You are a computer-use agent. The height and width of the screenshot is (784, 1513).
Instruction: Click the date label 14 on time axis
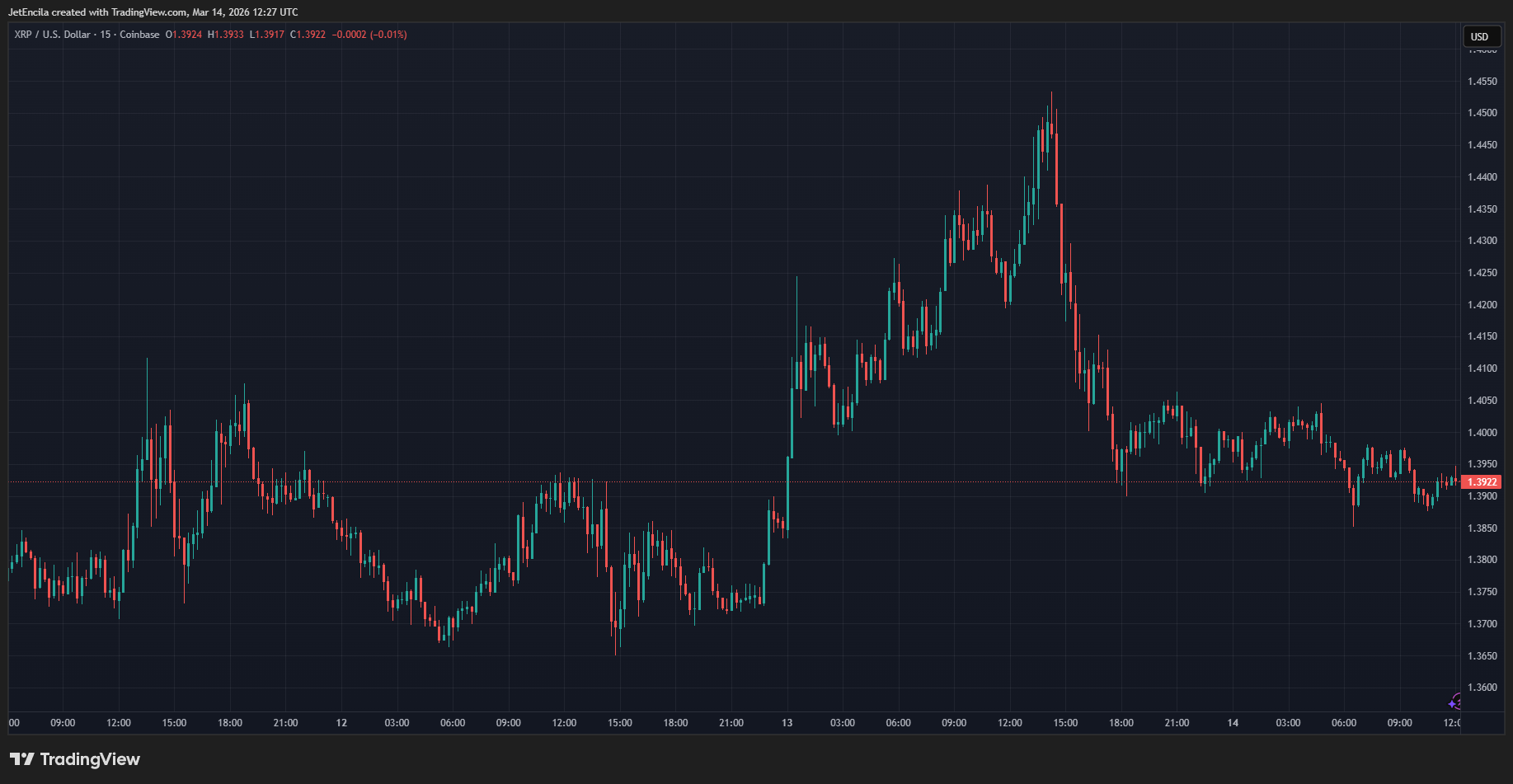(x=1233, y=723)
